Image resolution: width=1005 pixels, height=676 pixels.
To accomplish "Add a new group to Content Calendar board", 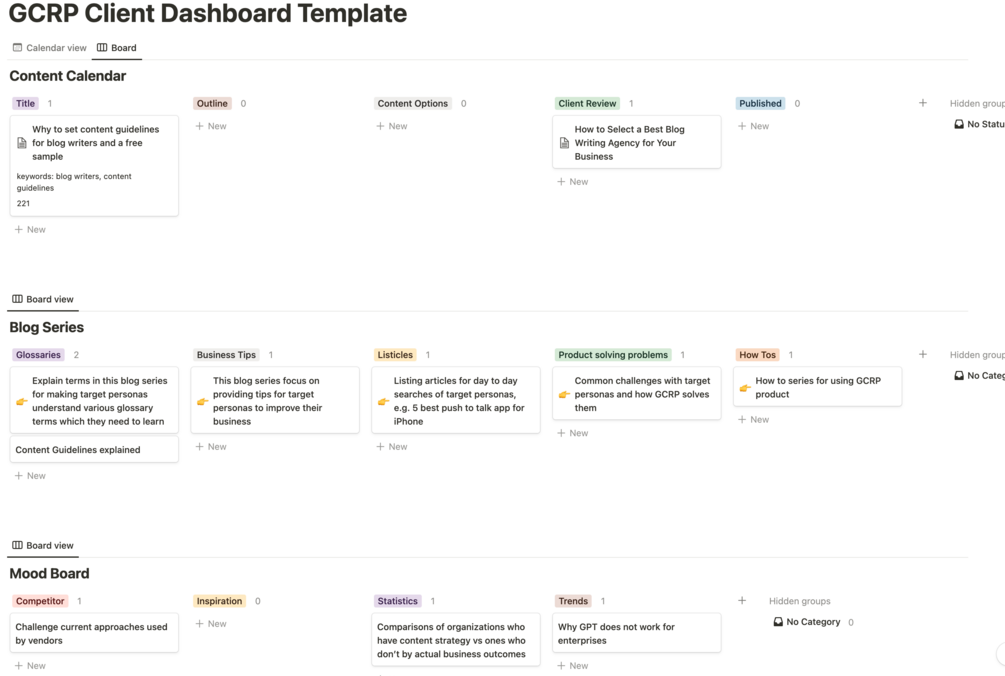I will click(x=922, y=103).
